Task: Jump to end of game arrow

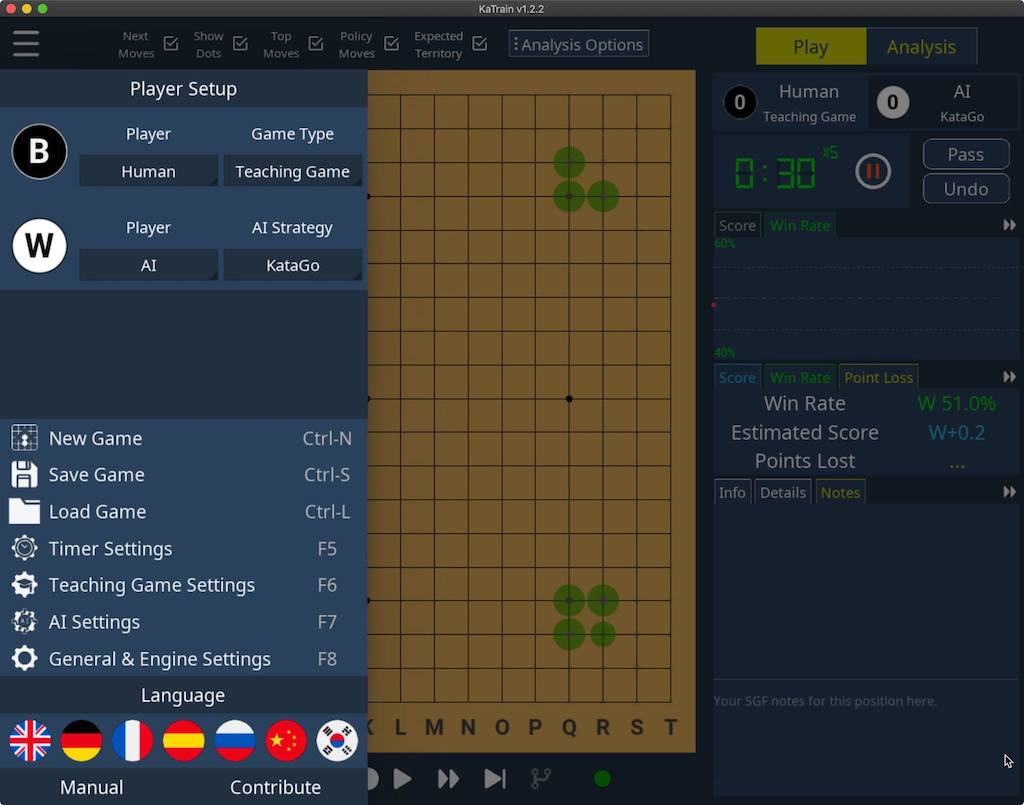Action: point(494,778)
